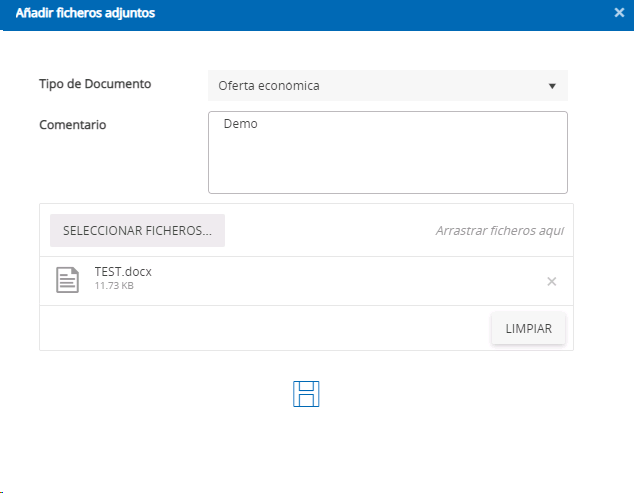This screenshot has height=493, width=634.
Task: Clear the file list with LIMPIAR
Action: tap(528, 328)
